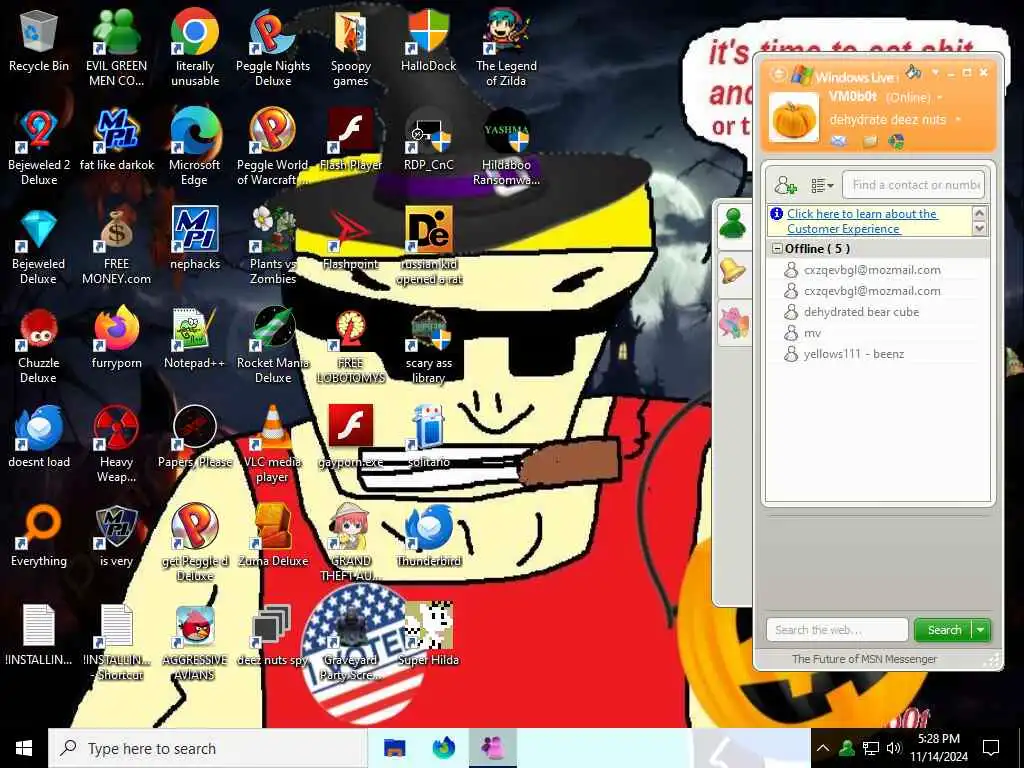The width and height of the screenshot is (1024, 768).
Task: Open the shared folders icon in Messenger
Action: (869, 140)
